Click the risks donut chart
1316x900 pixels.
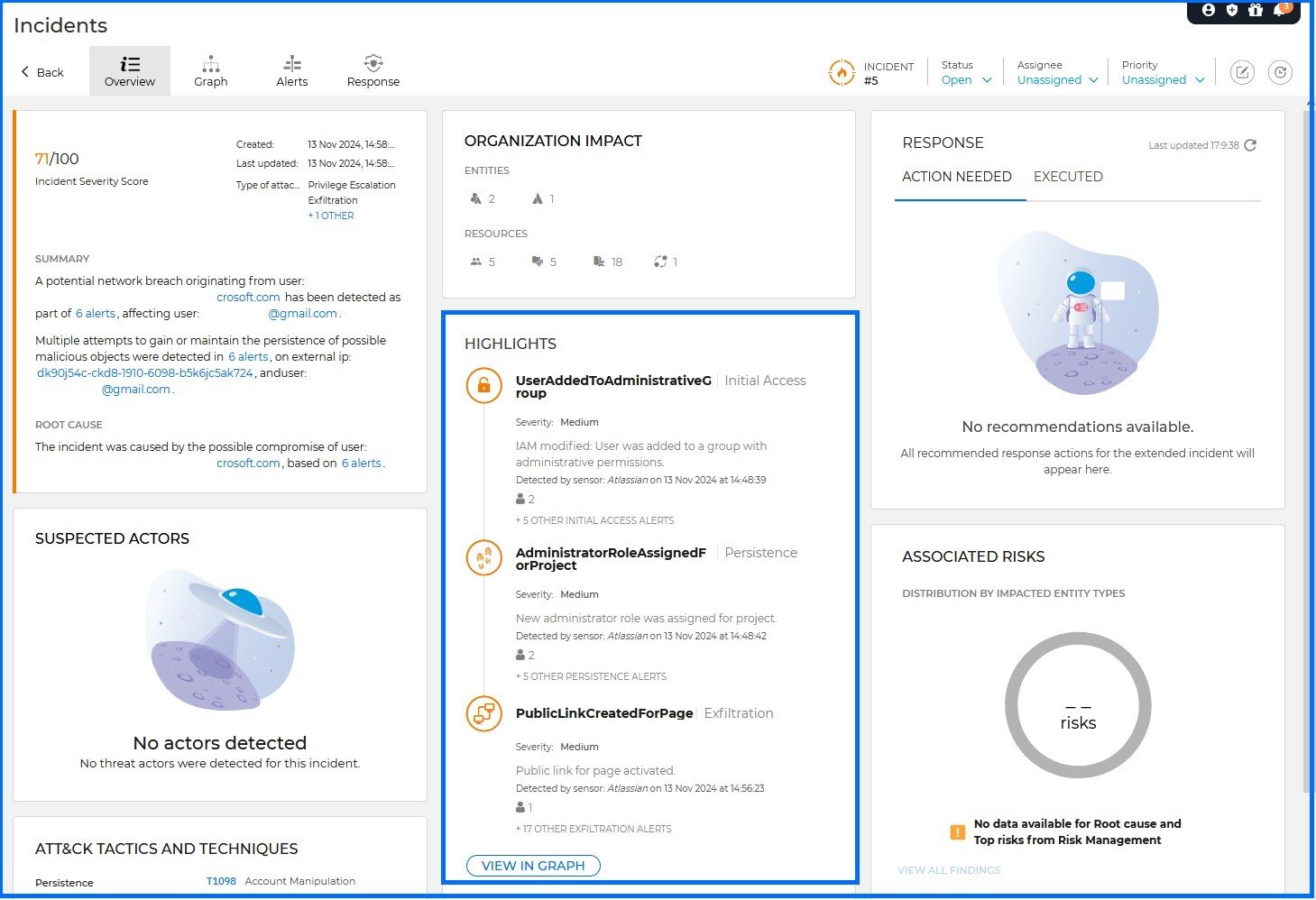point(1078,705)
